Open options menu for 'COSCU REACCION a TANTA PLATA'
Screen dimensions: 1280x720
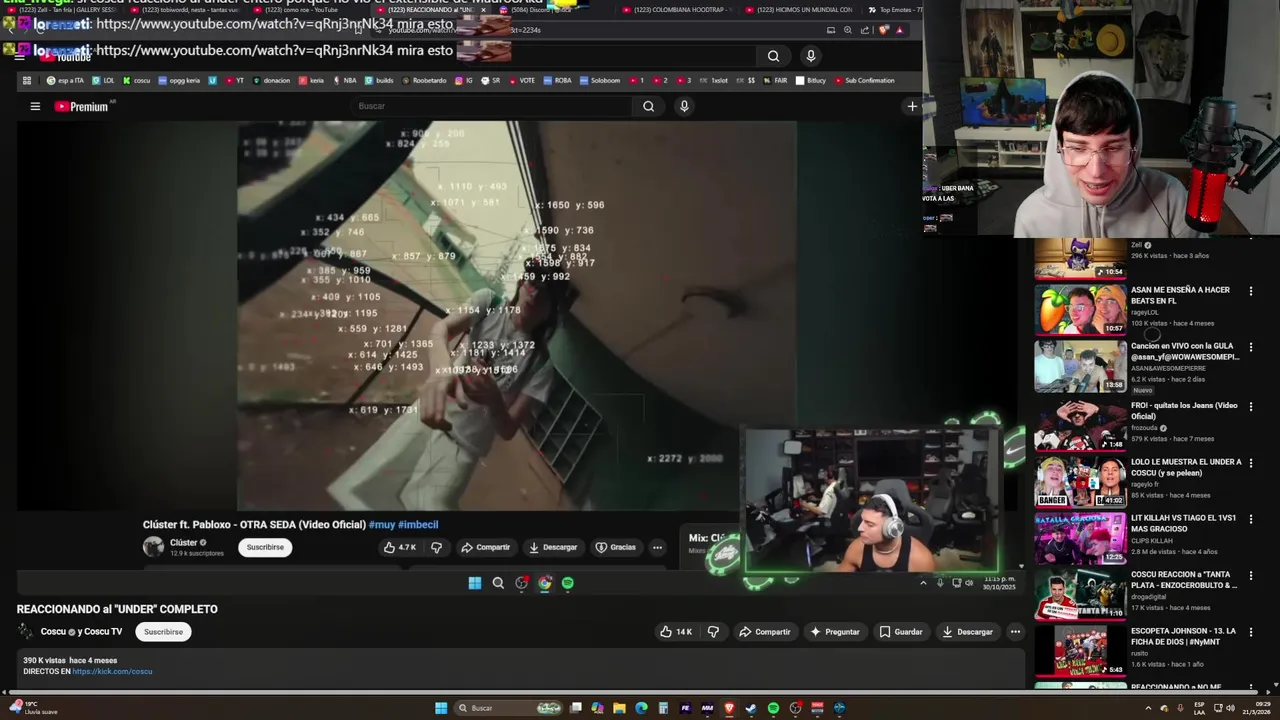1251,576
